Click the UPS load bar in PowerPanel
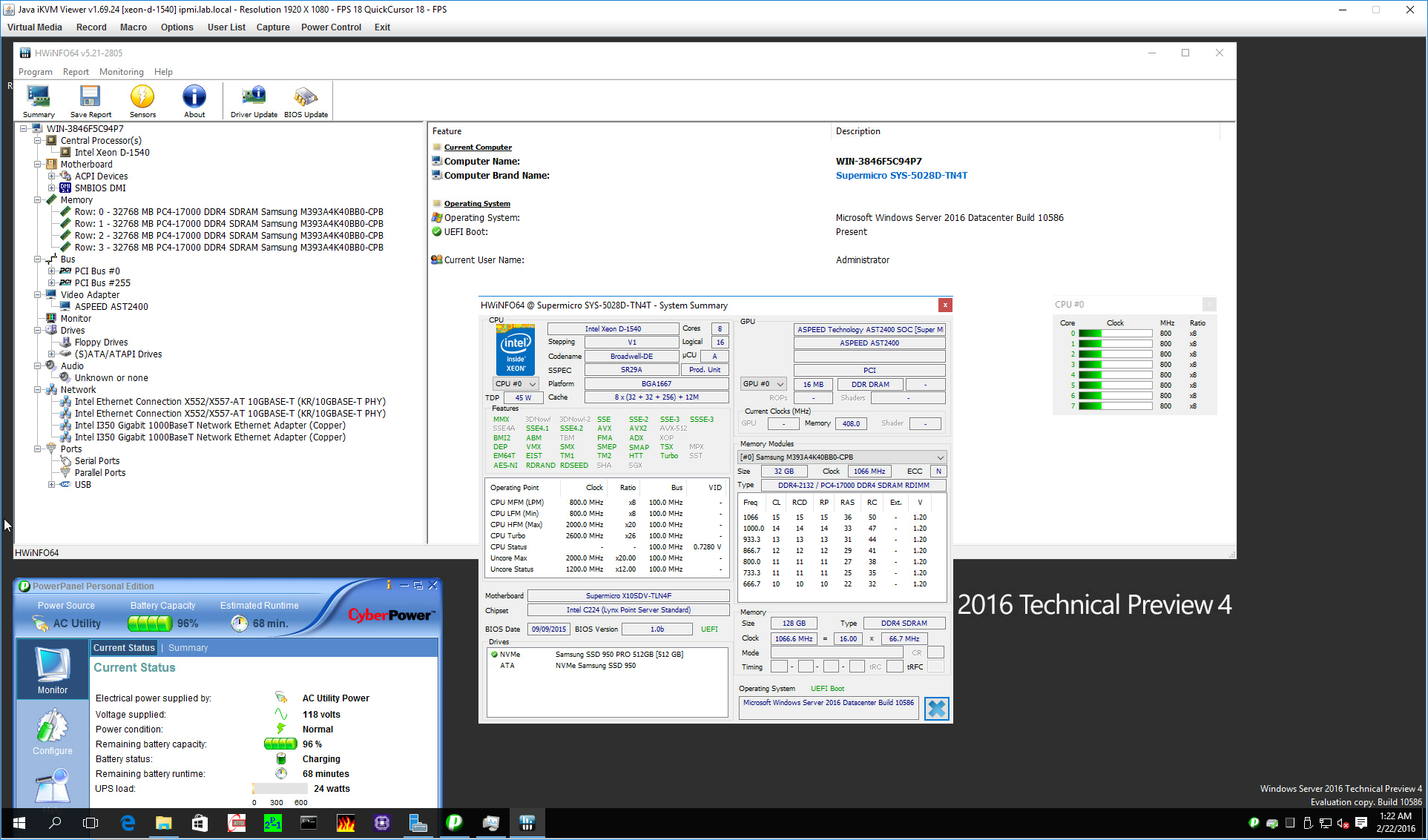The height and width of the screenshot is (840, 1428). (280, 789)
